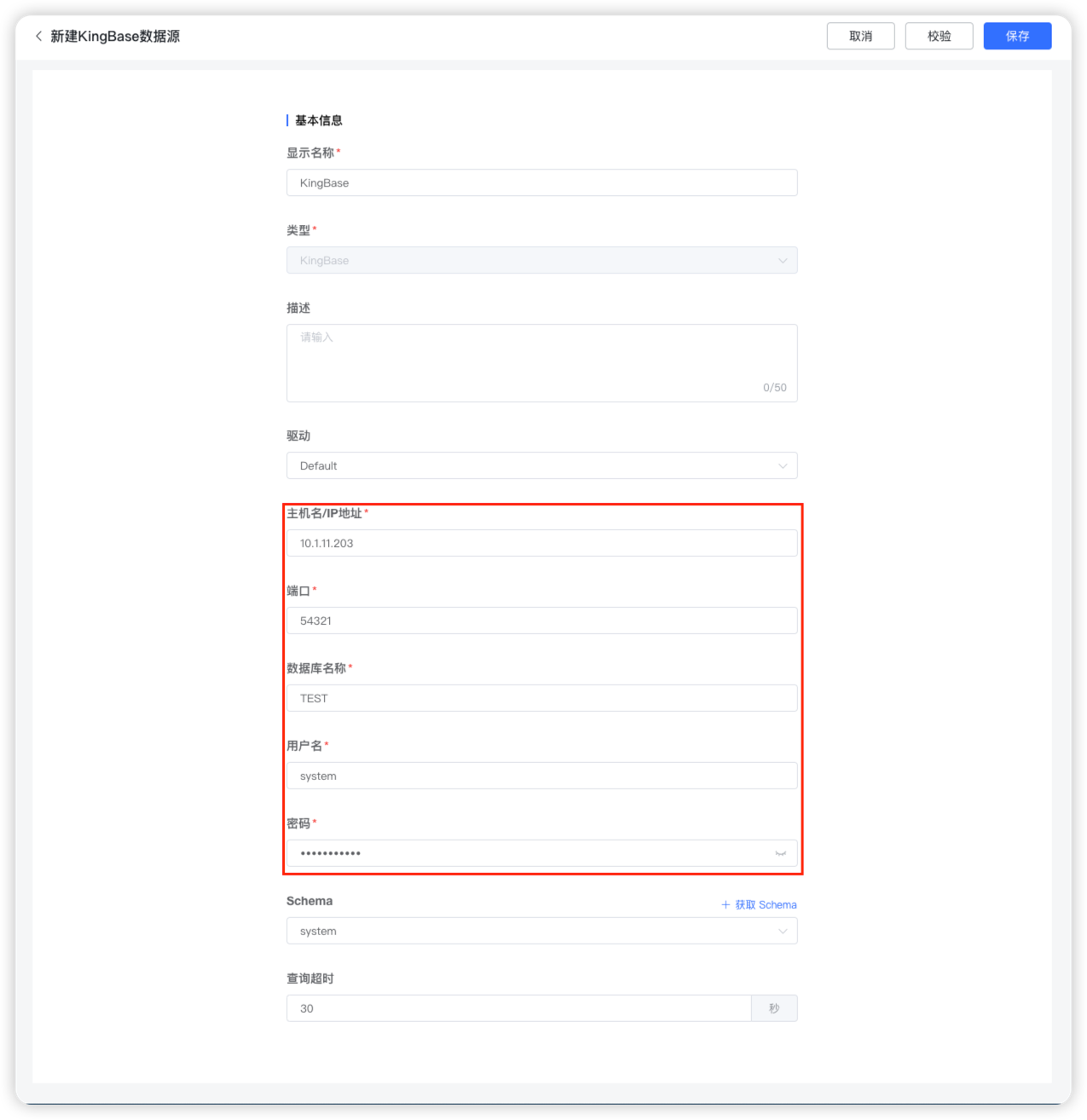Viewport: 1087px width, 1120px height.
Task: Save the data source with 保存
Action: pos(1017,36)
